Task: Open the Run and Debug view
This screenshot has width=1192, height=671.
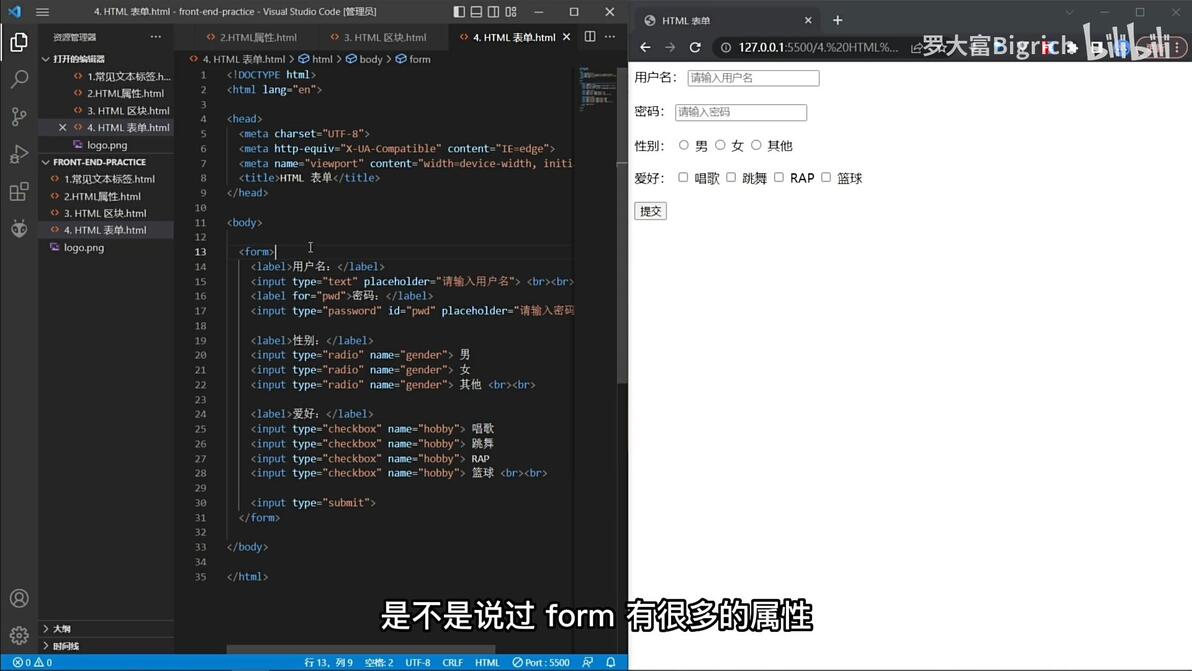Action: pos(19,154)
